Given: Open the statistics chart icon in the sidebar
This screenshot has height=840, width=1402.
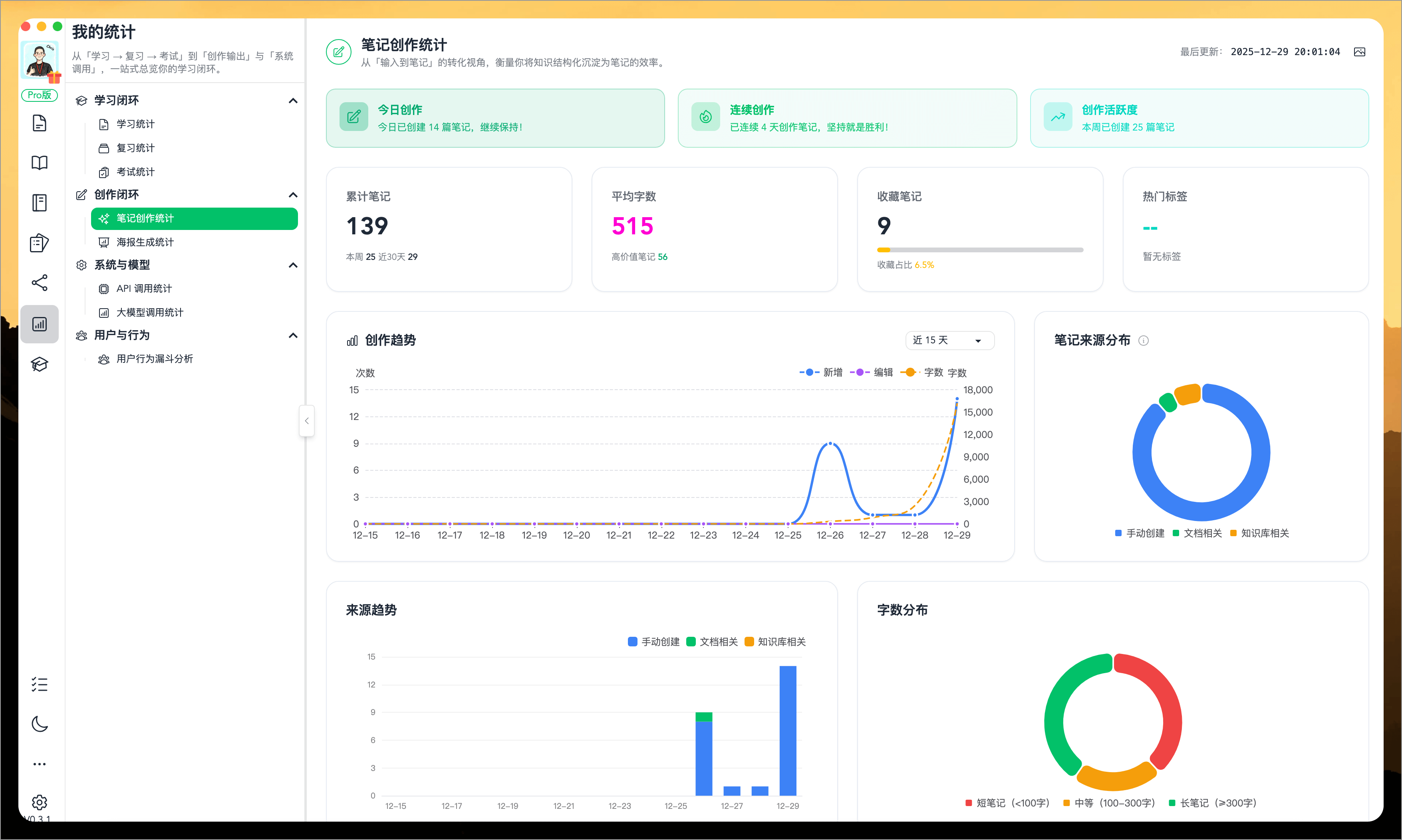Looking at the screenshot, I should [x=39, y=324].
